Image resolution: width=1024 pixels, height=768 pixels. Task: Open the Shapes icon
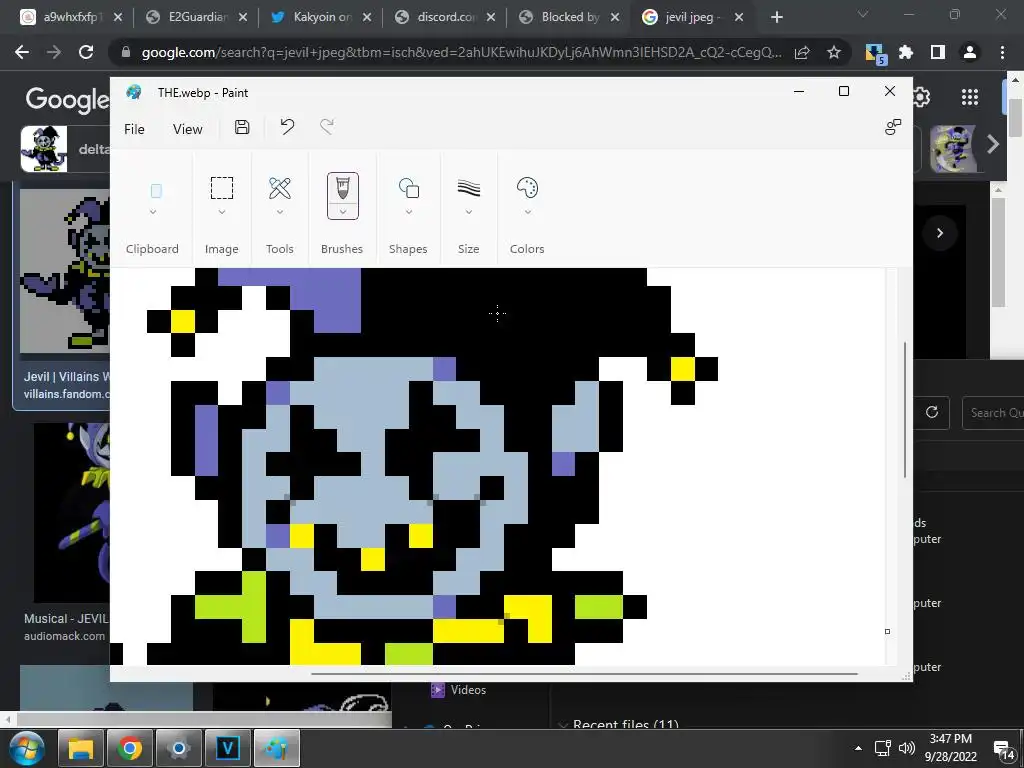[x=409, y=188]
